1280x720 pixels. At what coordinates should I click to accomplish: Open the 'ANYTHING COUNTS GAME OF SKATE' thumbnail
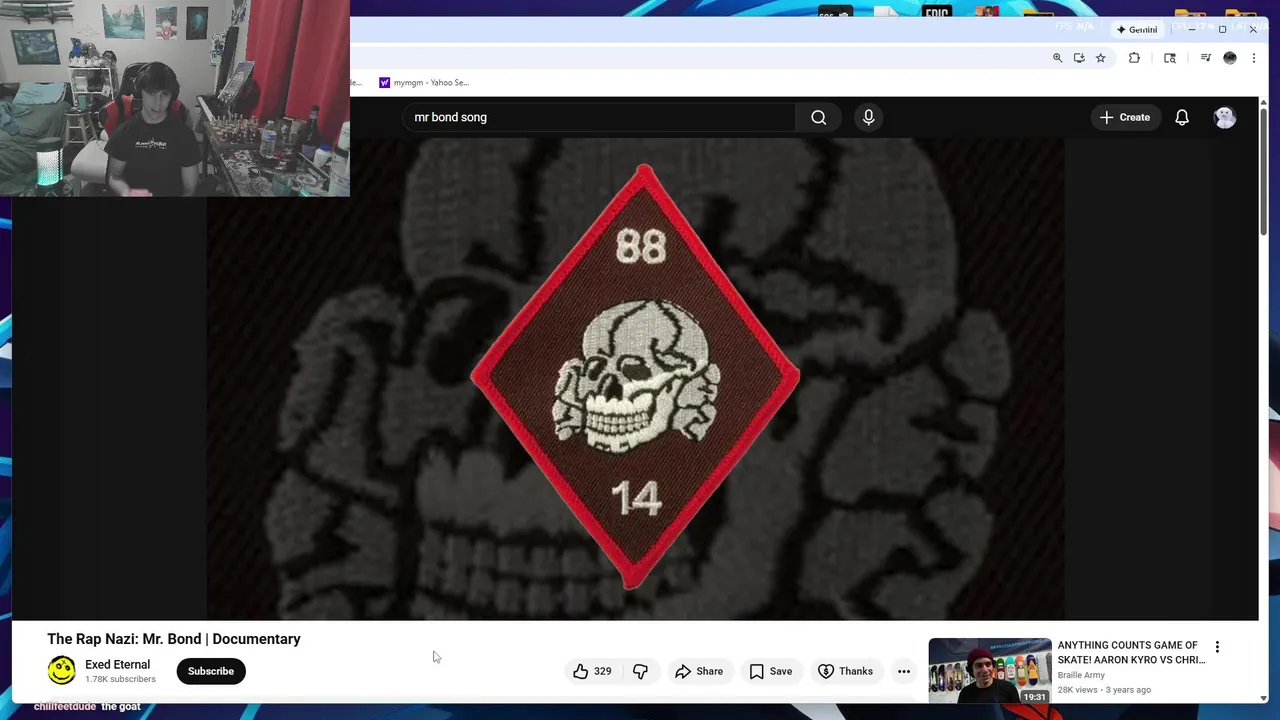point(990,670)
